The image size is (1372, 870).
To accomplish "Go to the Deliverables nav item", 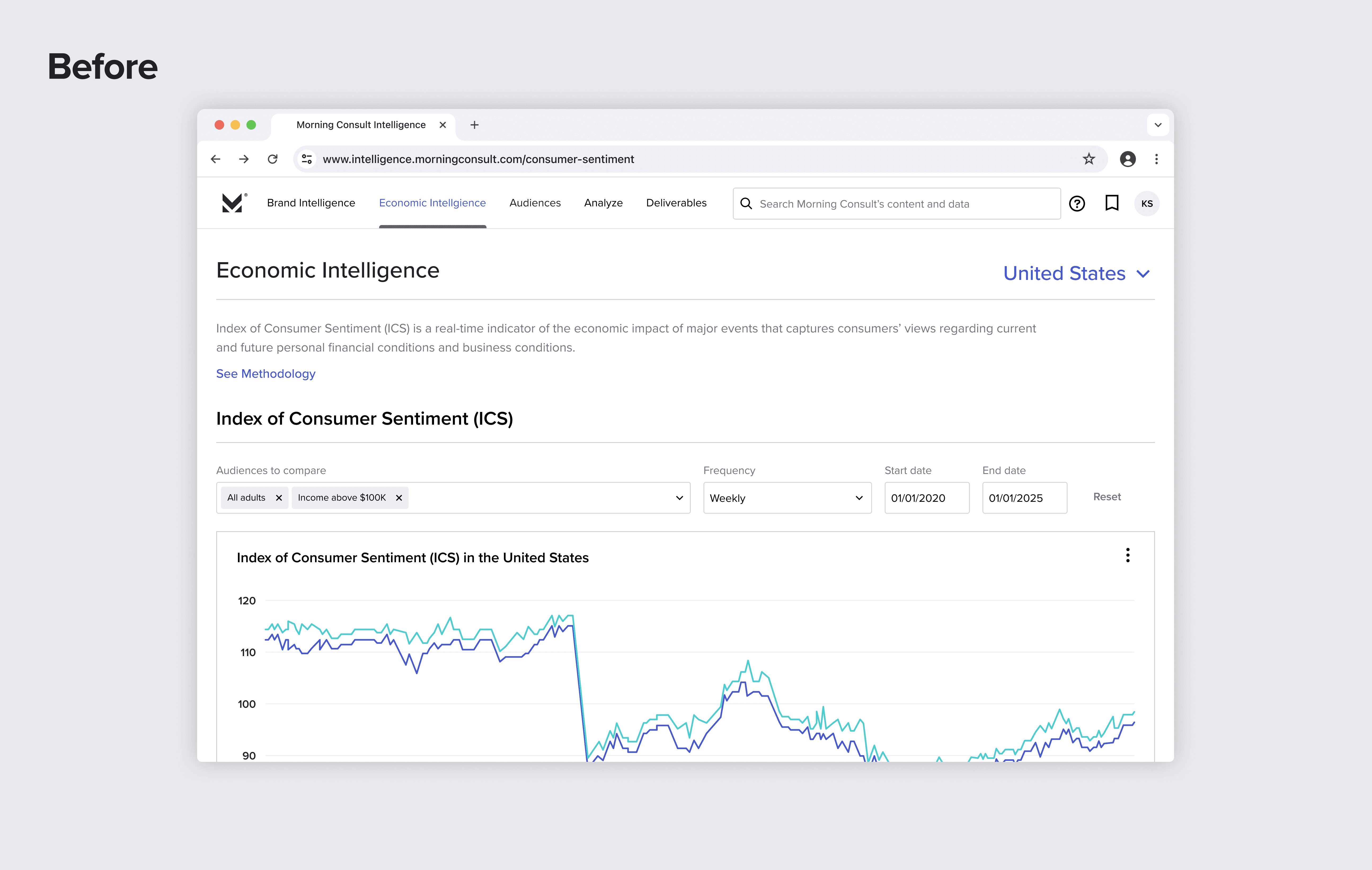I will (x=676, y=203).
